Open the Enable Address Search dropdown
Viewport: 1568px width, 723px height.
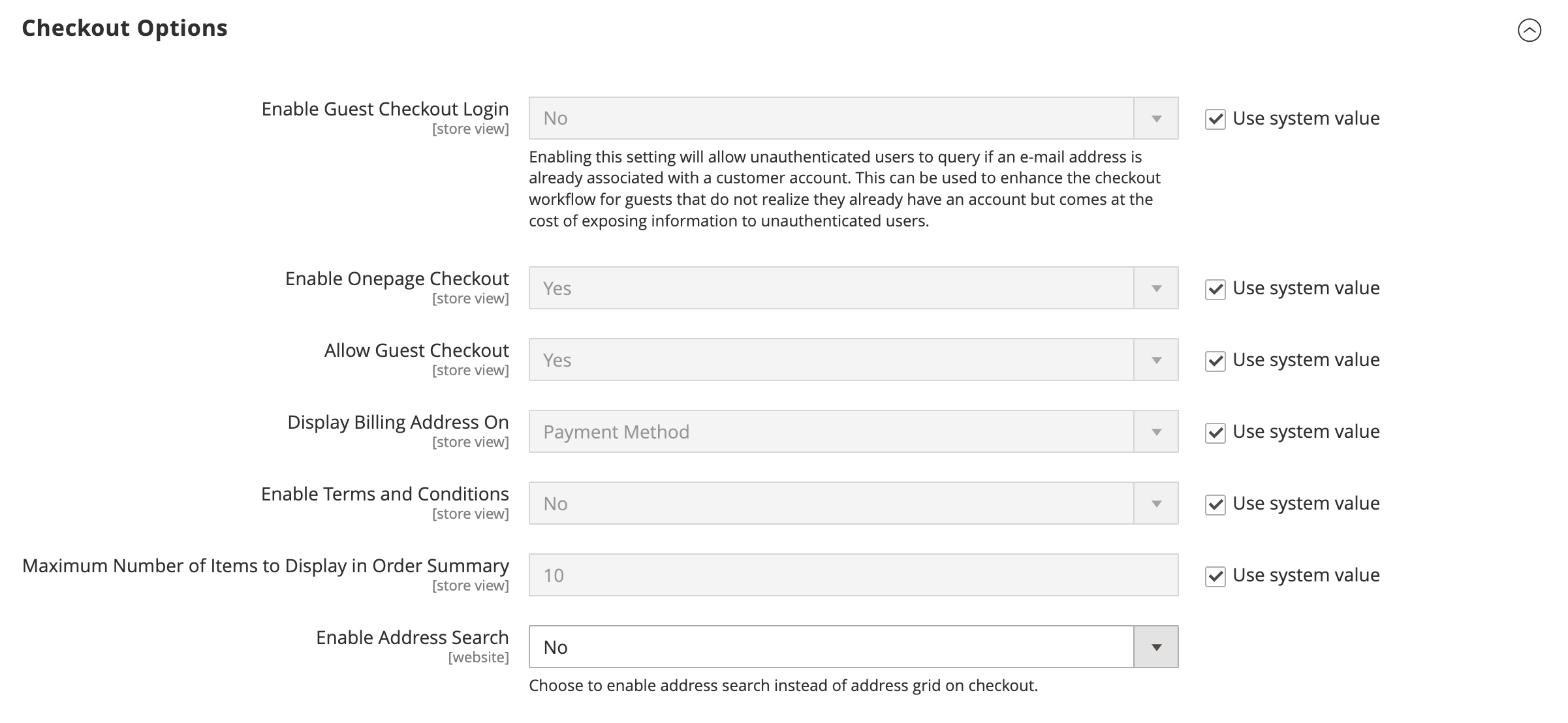point(830,647)
